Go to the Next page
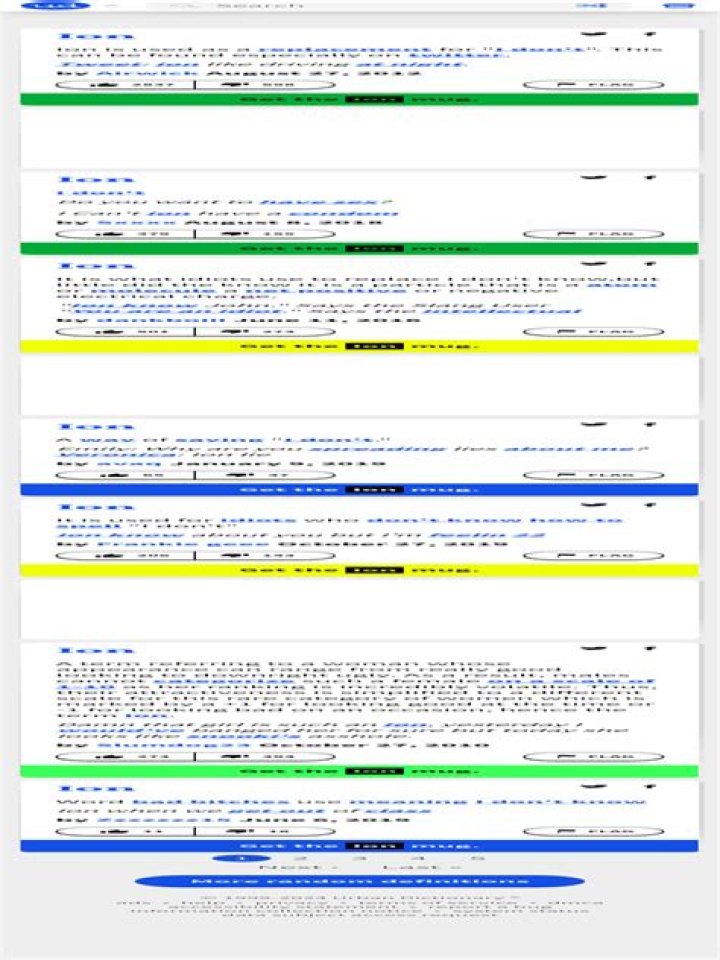 point(299,868)
